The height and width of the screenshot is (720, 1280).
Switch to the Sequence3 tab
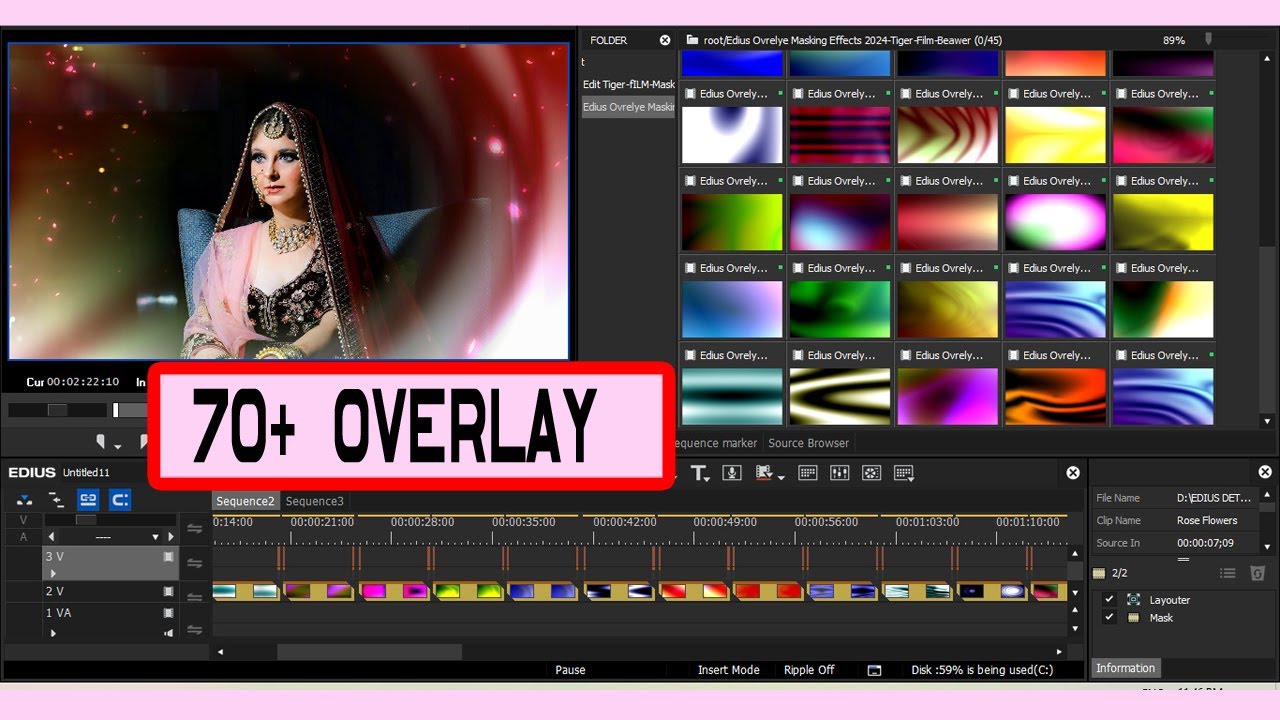click(x=314, y=501)
